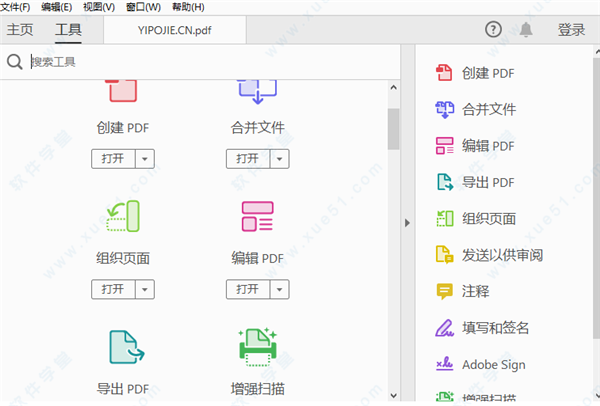The image size is (600, 406).
Task: Select 导出 PDF icon in right sidebar
Action: [x=445, y=182]
